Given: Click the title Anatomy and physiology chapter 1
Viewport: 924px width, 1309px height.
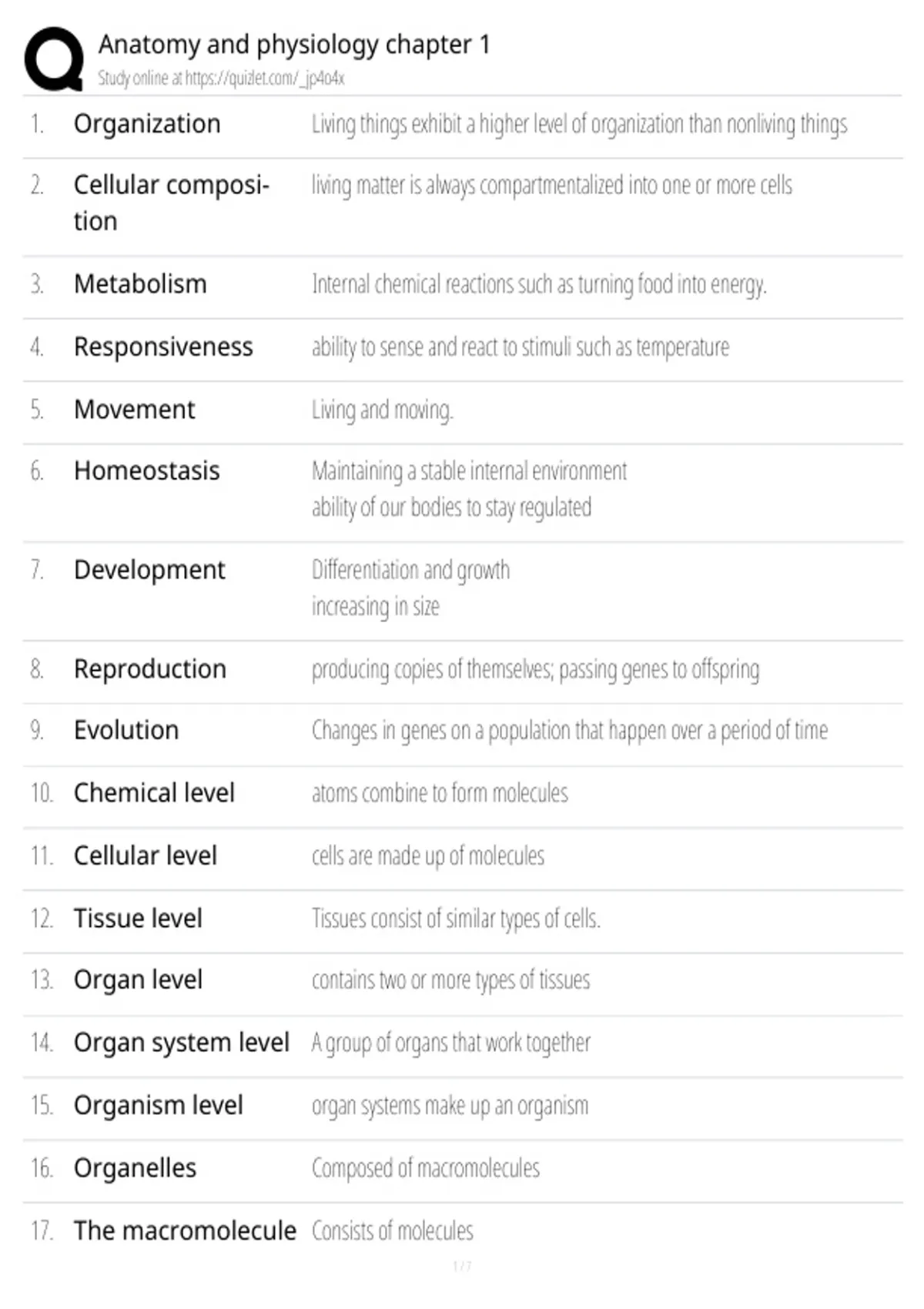Looking at the screenshot, I should tap(294, 45).
